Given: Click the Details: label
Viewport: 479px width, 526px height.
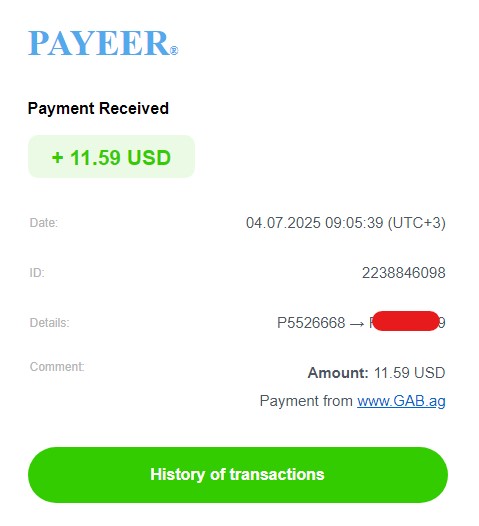Looking at the screenshot, I should point(49,323).
